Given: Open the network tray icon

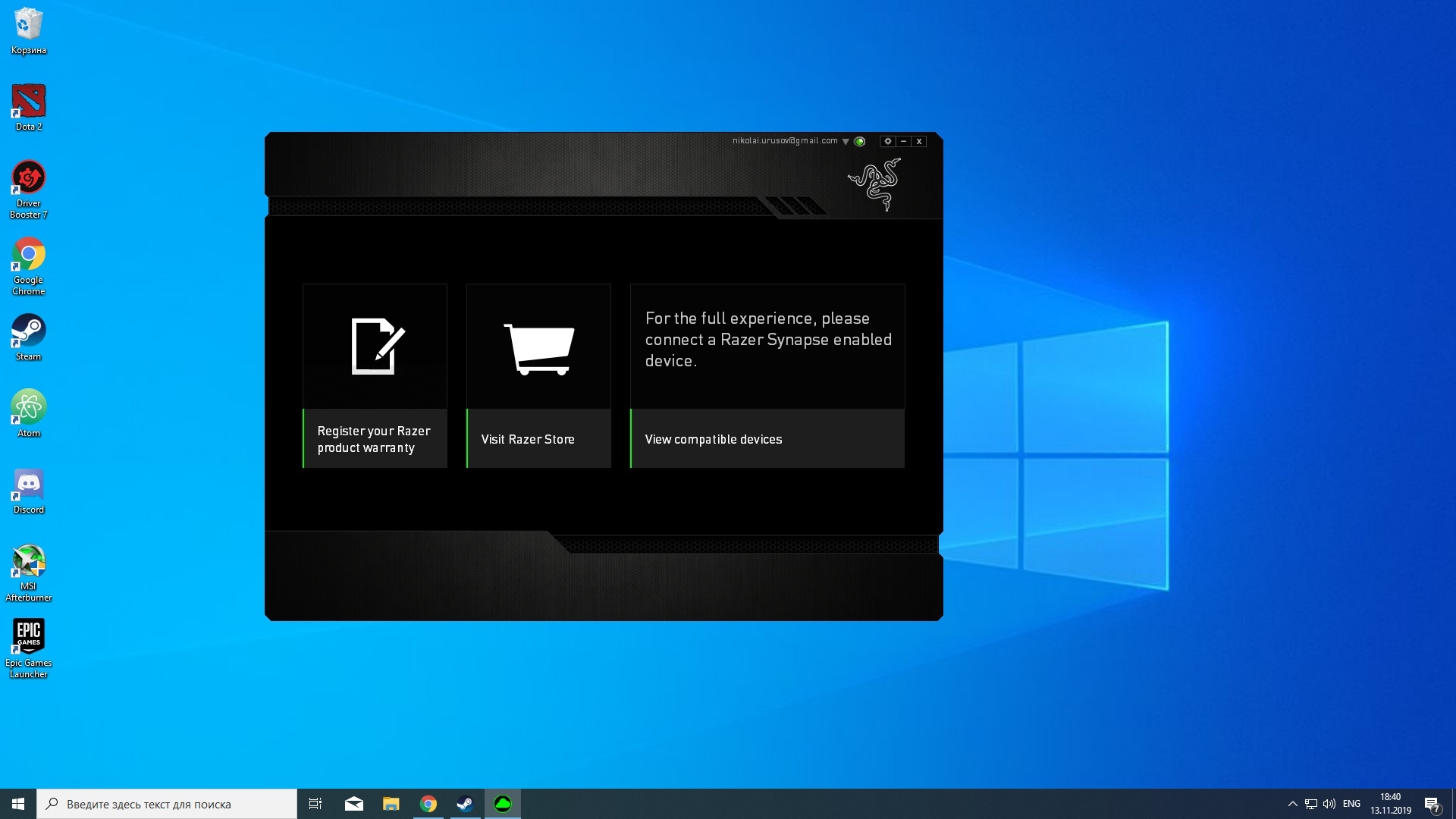Looking at the screenshot, I should [x=1311, y=804].
